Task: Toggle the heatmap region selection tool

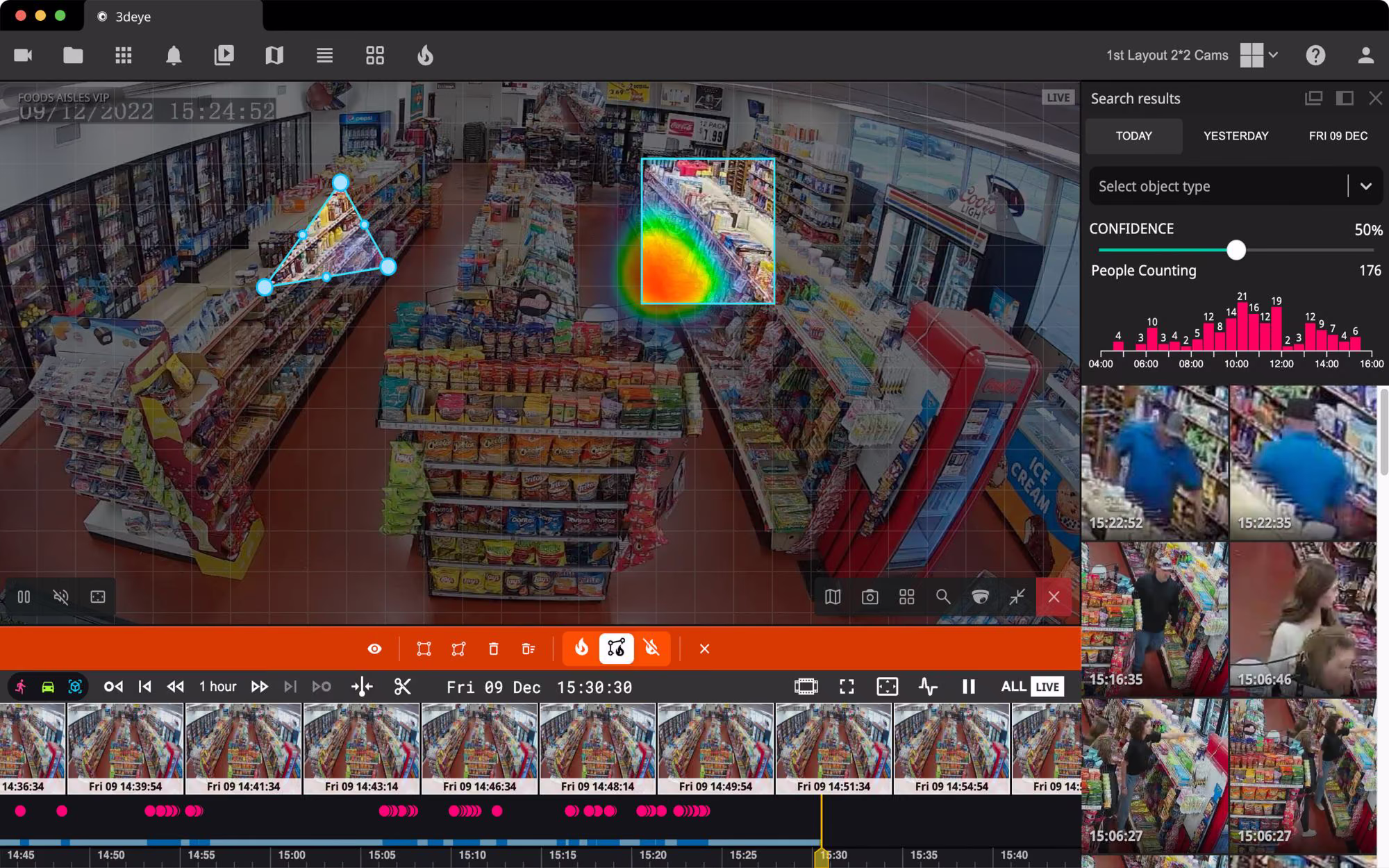Action: tap(616, 648)
